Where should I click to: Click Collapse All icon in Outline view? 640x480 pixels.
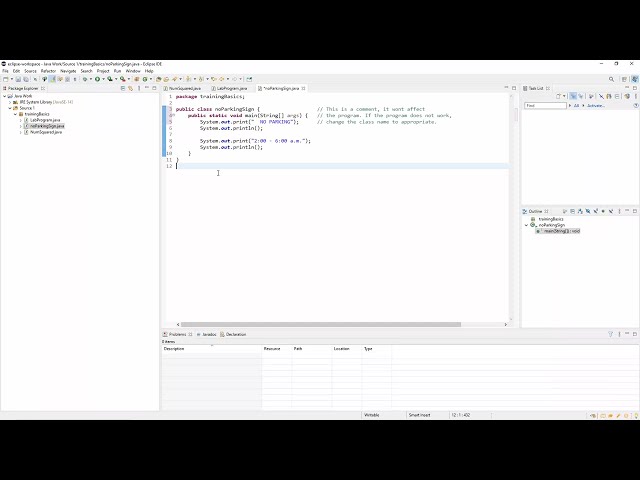click(572, 211)
